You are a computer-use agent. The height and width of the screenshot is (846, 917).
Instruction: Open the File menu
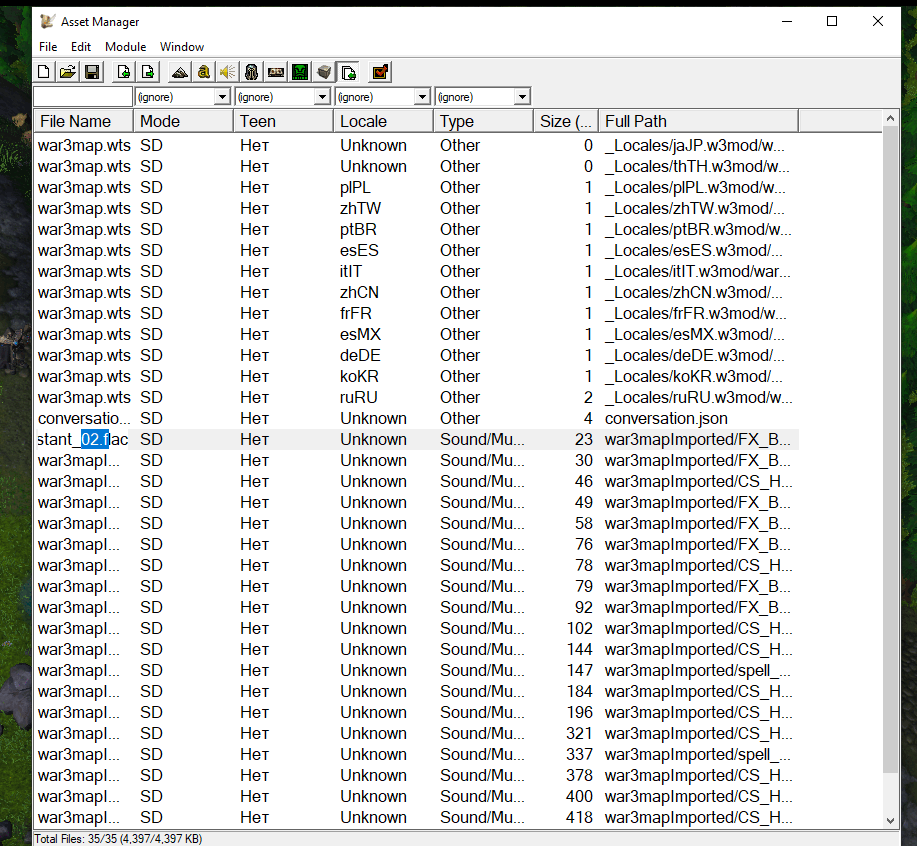coord(48,47)
